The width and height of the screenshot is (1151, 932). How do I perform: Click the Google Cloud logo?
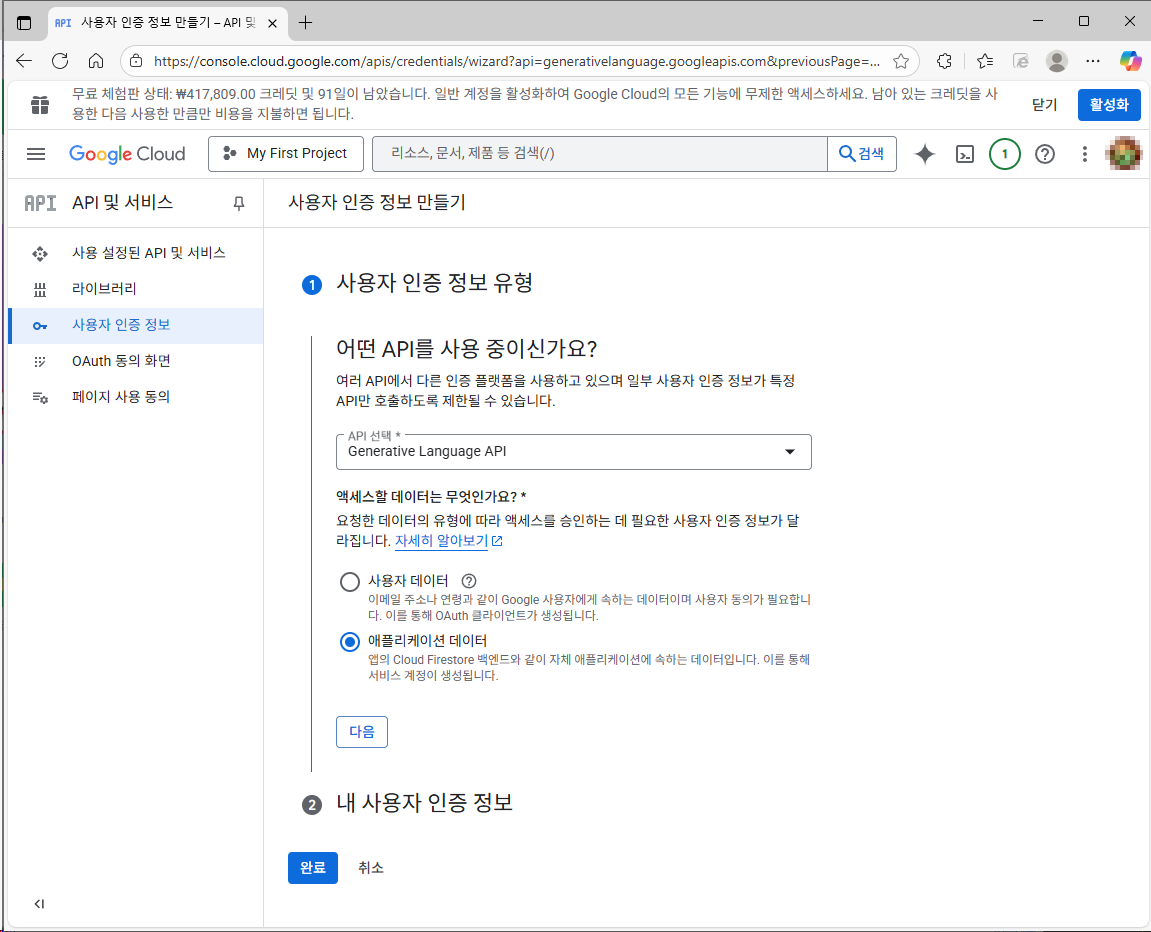click(x=127, y=154)
